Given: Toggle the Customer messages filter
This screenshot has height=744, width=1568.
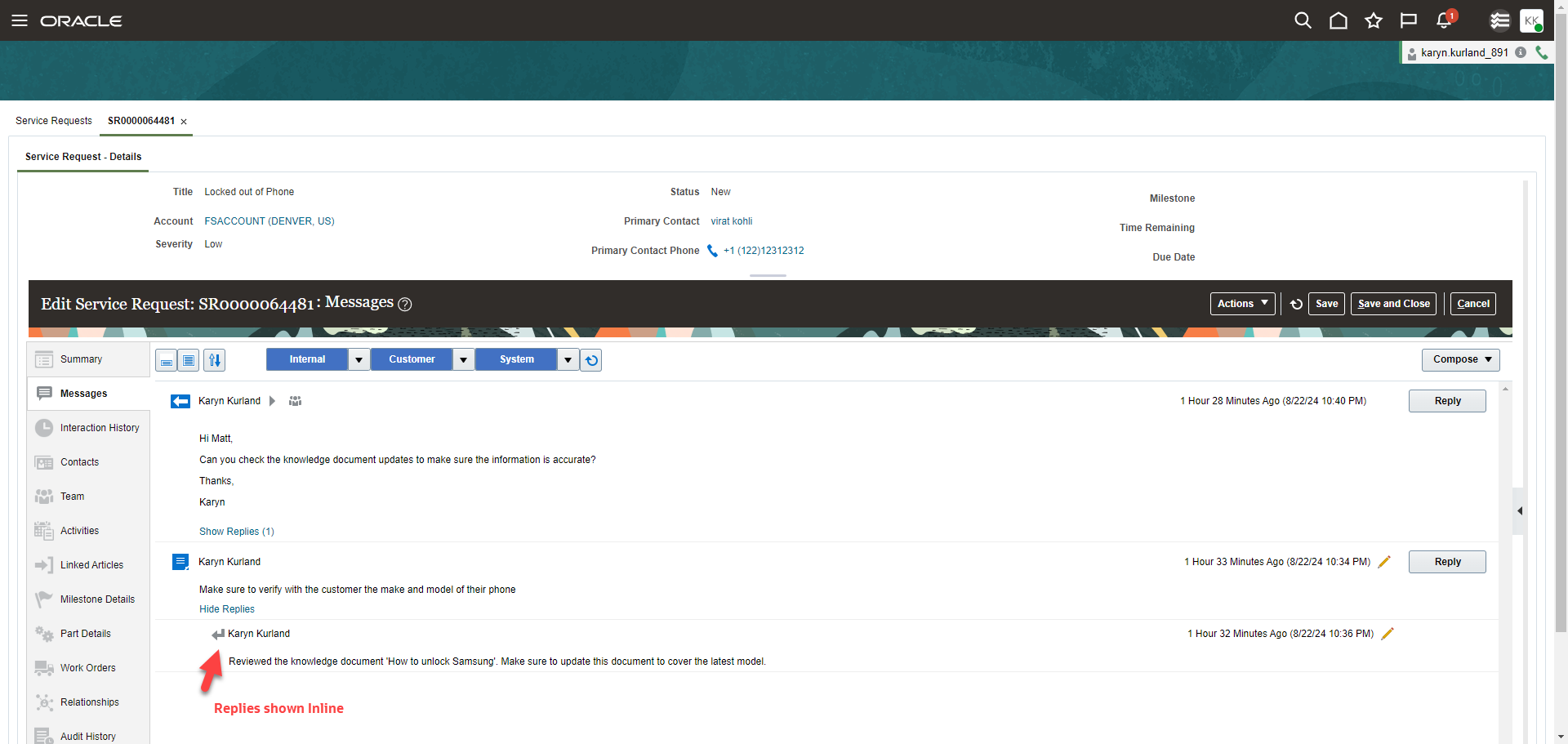Looking at the screenshot, I should click(x=412, y=359).
